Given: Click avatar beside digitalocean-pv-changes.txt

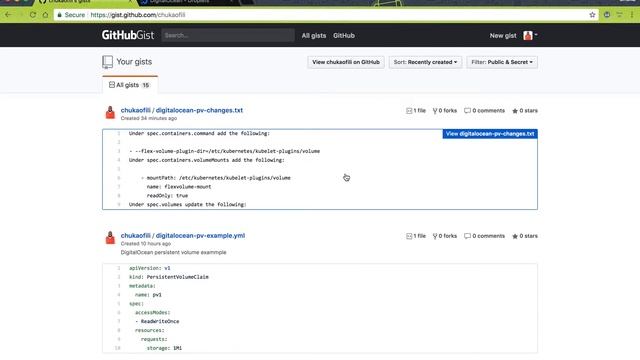Looking at the screenshot, I should coord(110,113).
